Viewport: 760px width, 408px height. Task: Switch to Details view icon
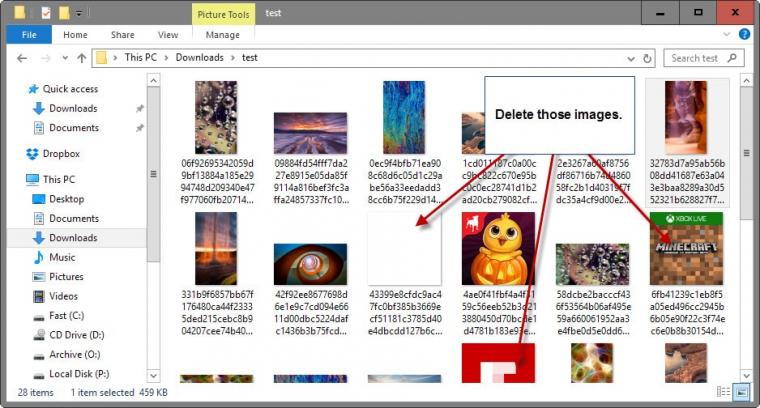point(723,392)
